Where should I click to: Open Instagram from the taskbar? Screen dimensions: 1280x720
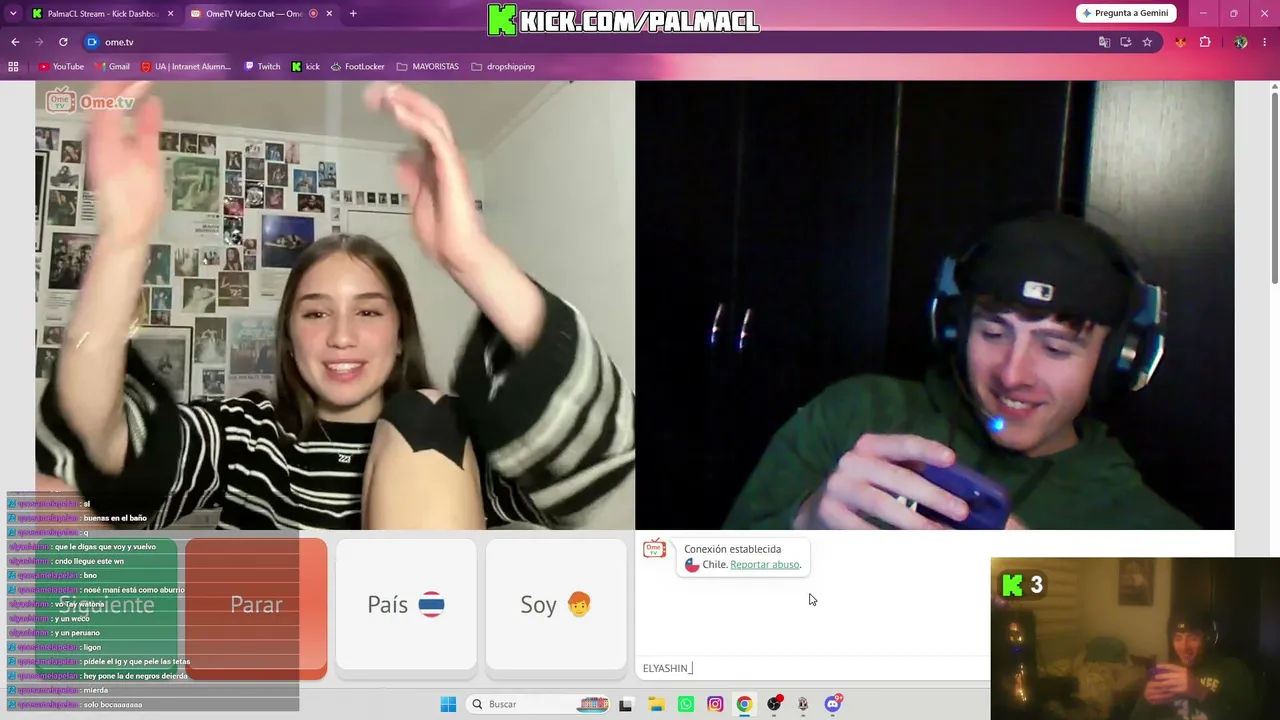715,704
